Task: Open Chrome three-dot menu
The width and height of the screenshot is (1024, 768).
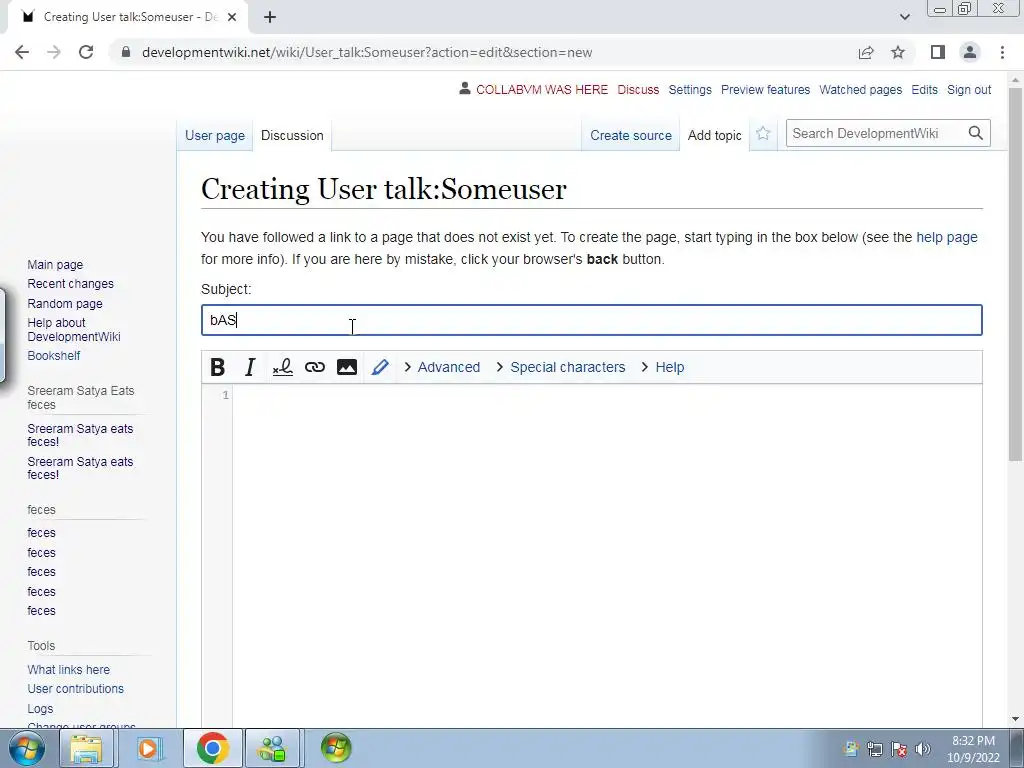Action: coord(1002,52)
